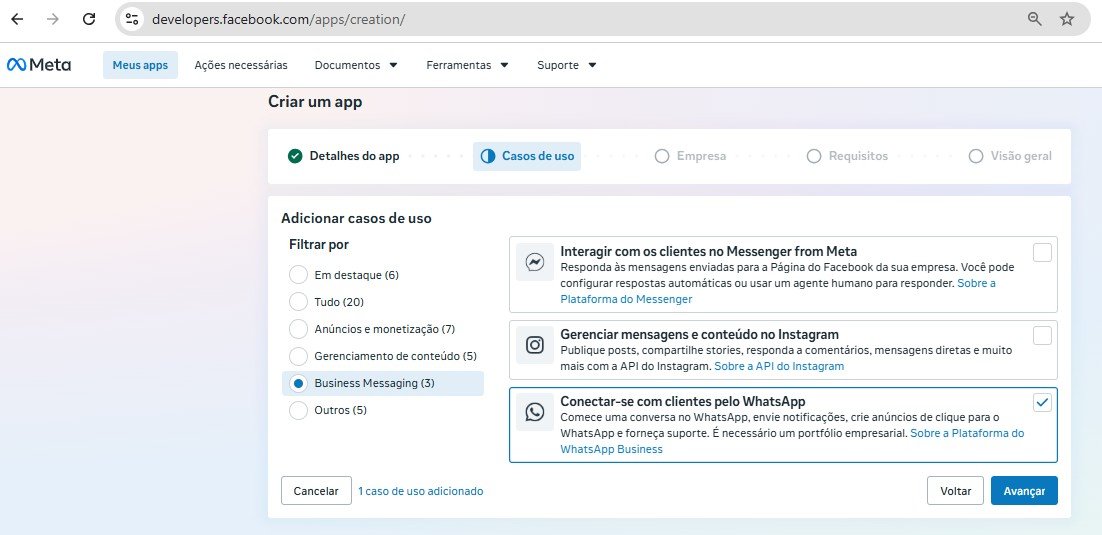Select the Business Messaging (3) filter

tap(383, 383)
